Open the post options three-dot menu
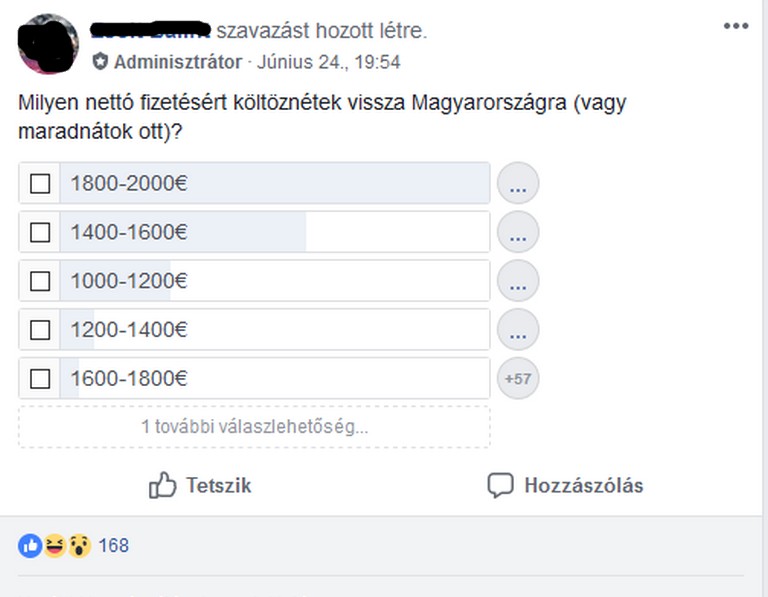 pyautogui.click(x=736, y=26)
